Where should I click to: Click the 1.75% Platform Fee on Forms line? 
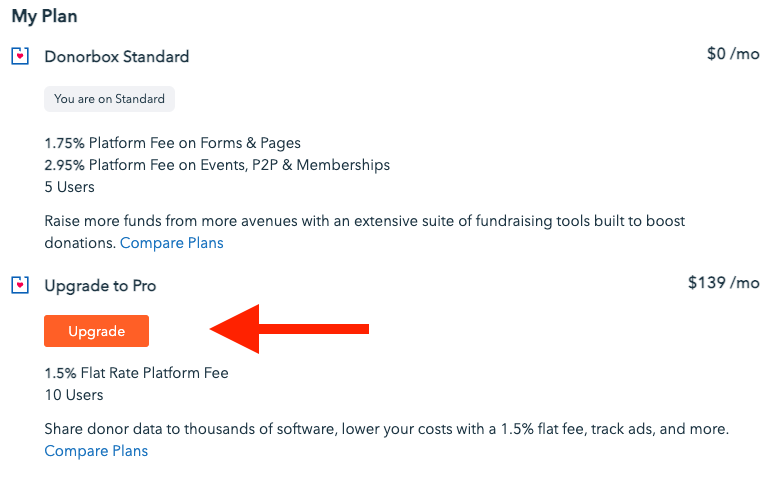172,143
